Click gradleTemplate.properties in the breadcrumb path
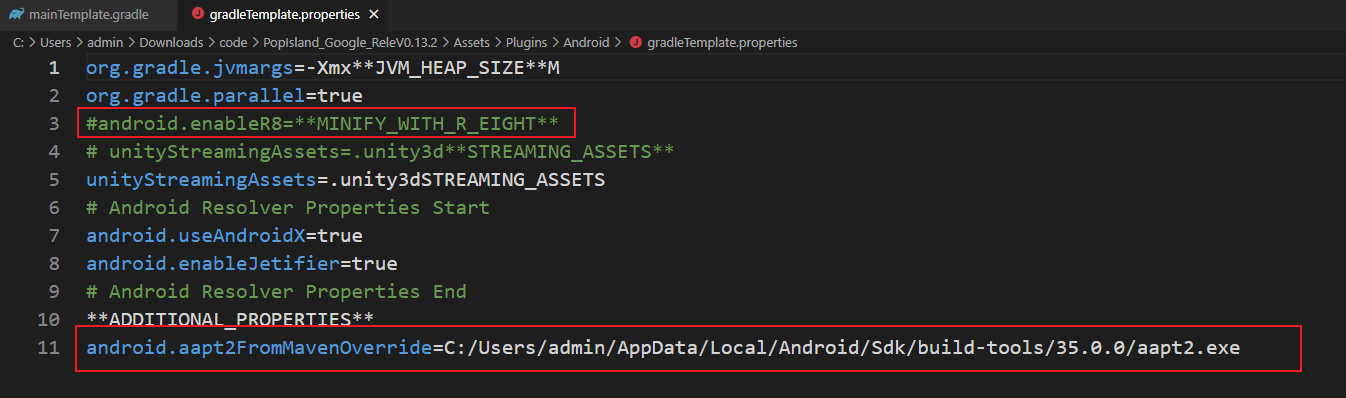Viewport: 1346px width, 398px height. tap(722, 42)
